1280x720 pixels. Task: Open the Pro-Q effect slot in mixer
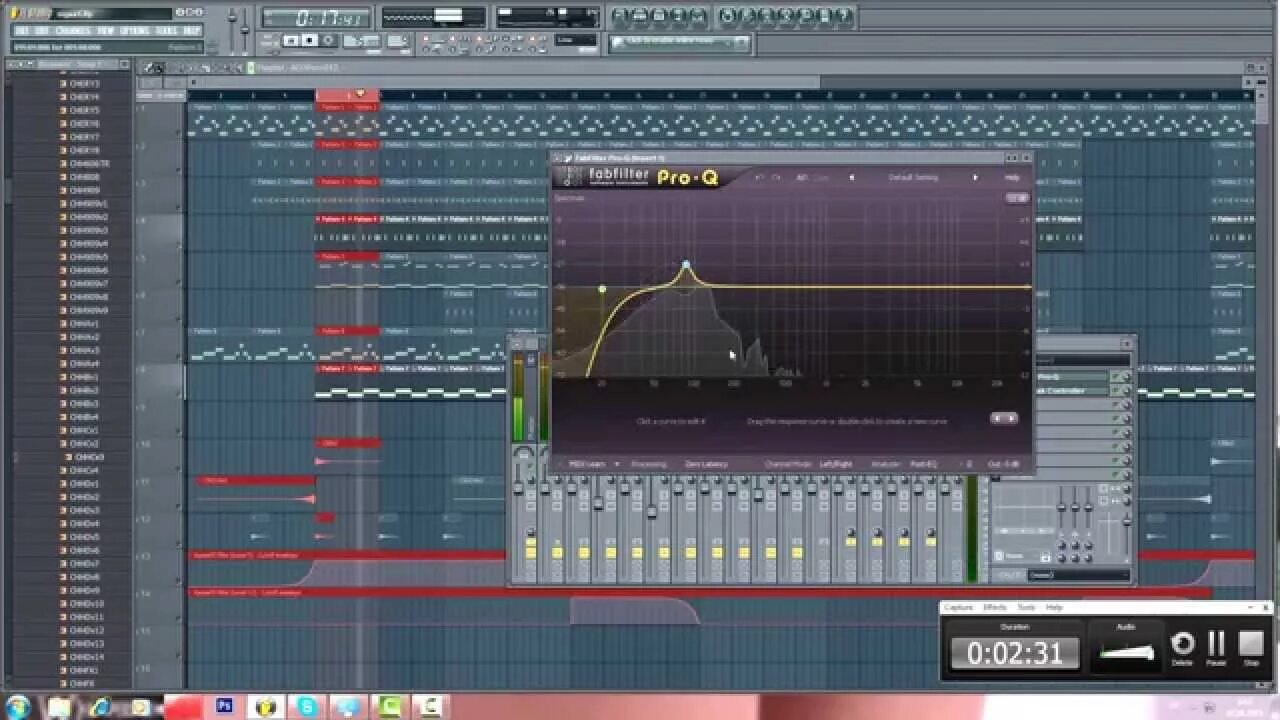(x=1072, y=378)
